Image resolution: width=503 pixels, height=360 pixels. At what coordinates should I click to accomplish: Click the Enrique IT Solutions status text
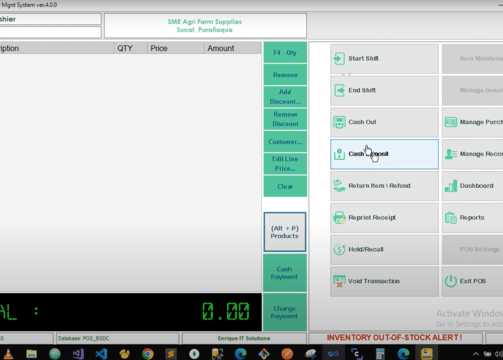click(x=244, y=338)
